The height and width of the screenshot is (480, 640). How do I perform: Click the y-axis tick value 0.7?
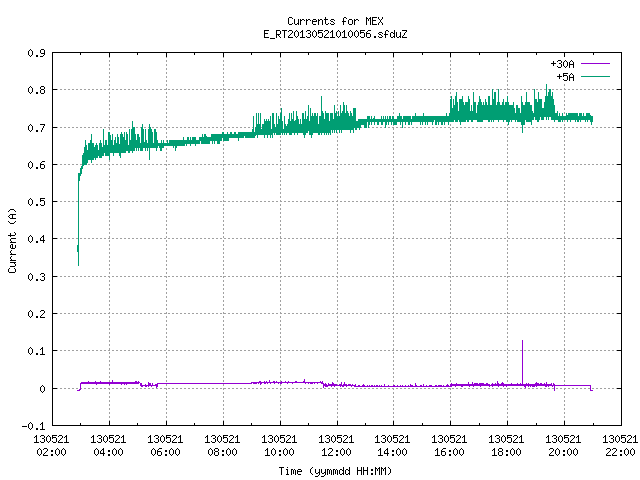click(x=36, y=128)
